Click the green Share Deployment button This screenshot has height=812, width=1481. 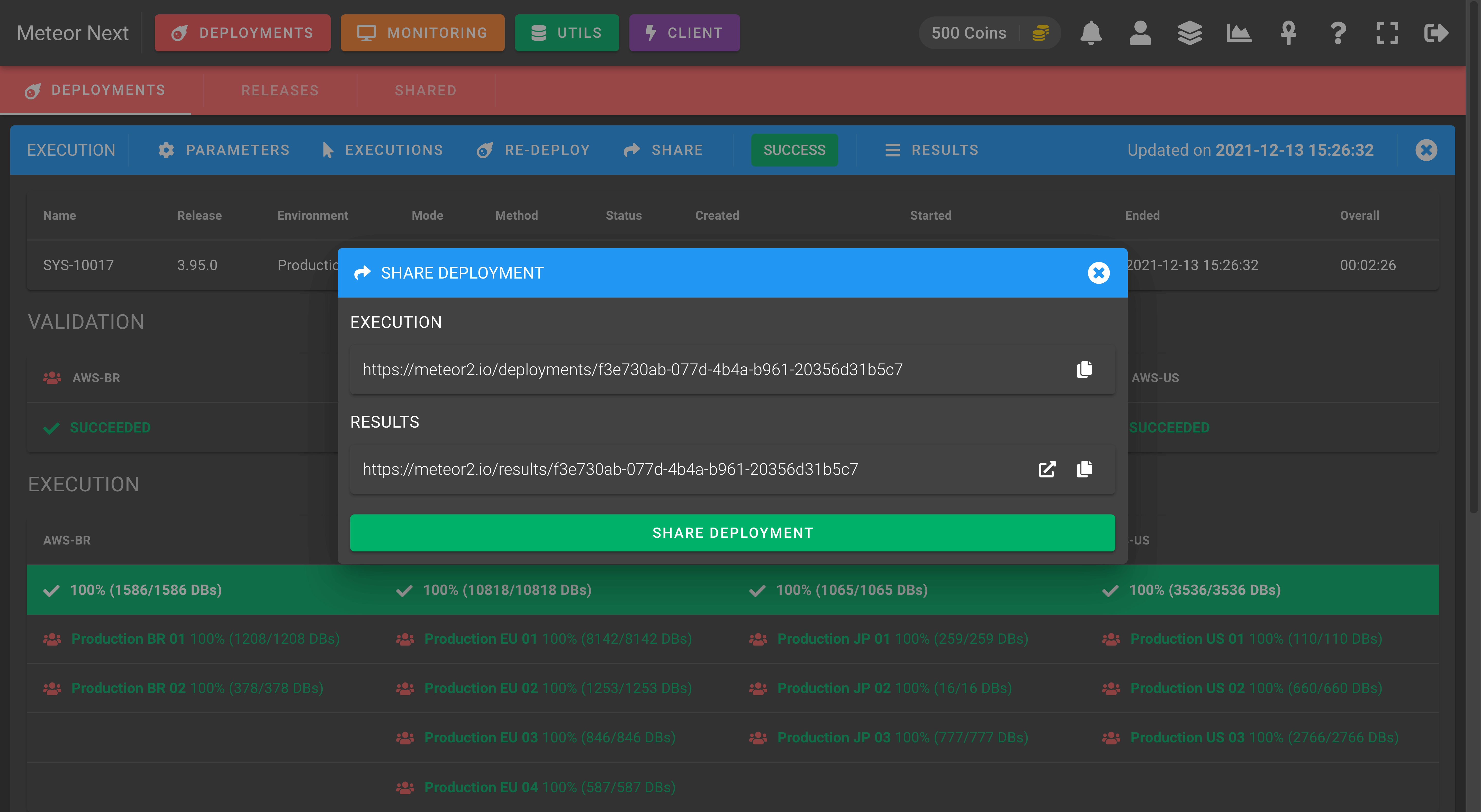(733, 533)
